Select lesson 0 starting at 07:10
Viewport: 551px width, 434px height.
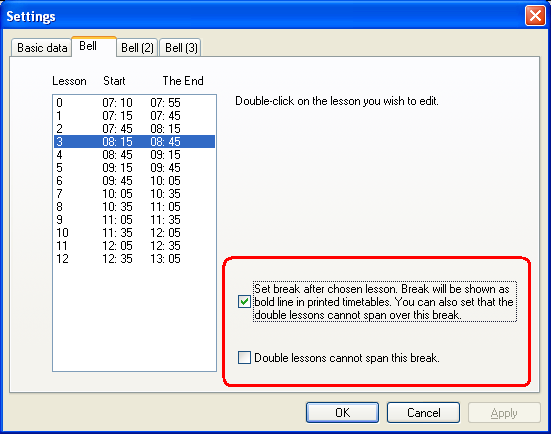[x=134, y=103]
